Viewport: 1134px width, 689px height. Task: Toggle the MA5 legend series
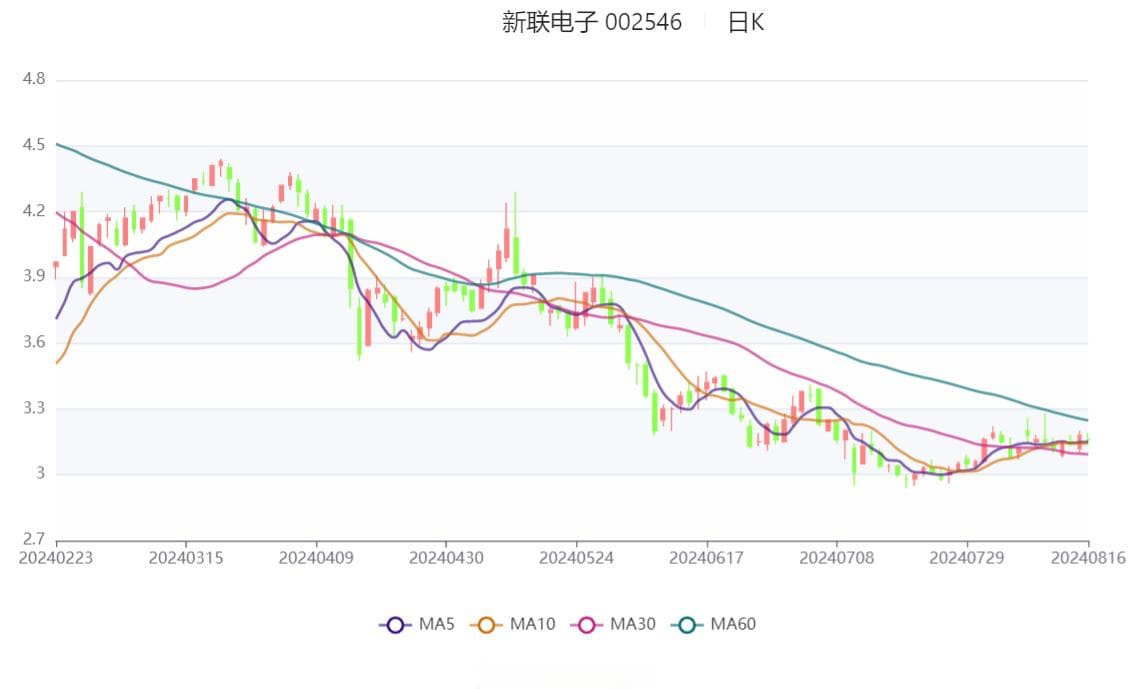pyautogui.click(x=417, y=624)
